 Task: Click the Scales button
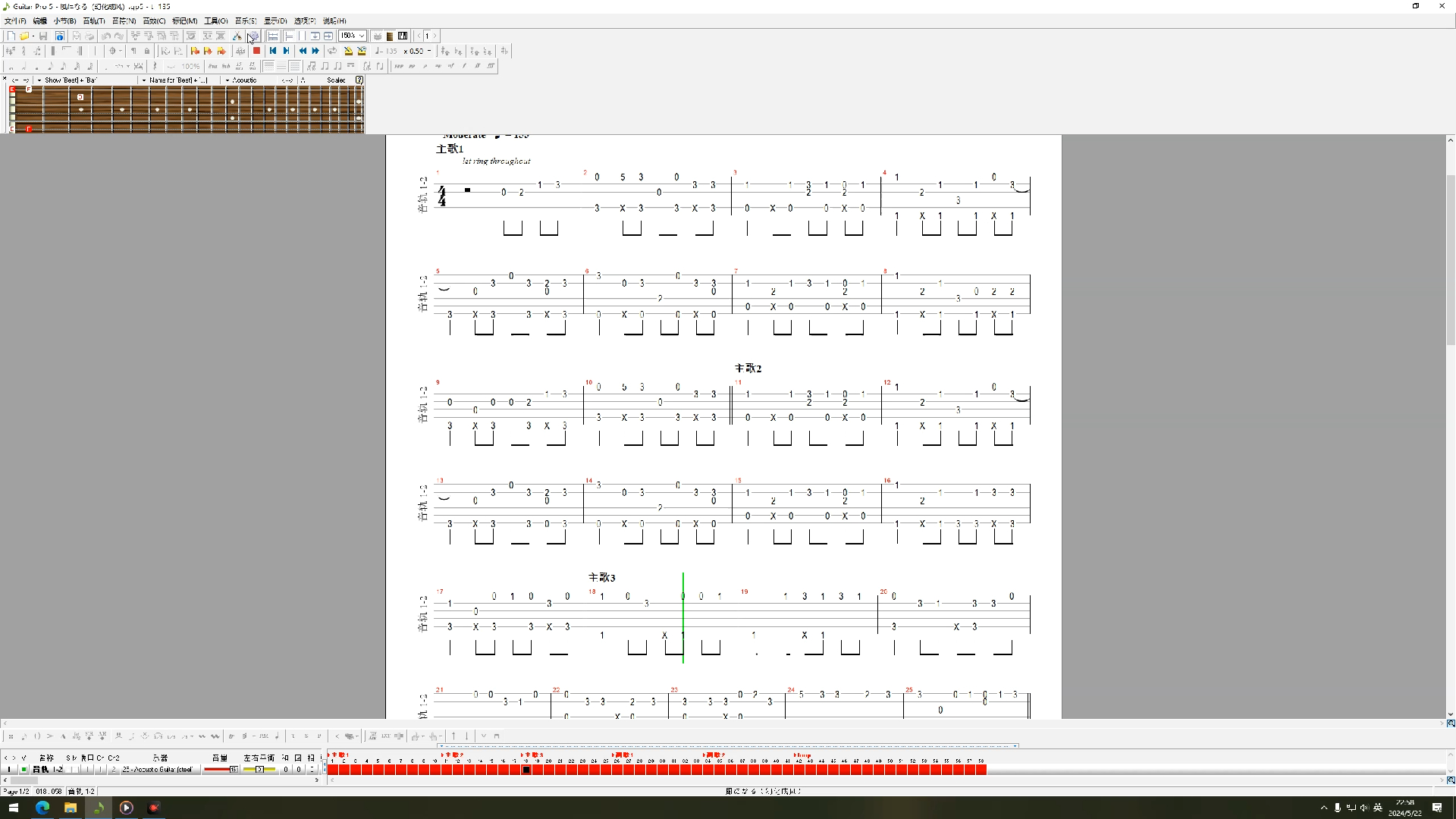pyautogui.click(x=336, y=80)
